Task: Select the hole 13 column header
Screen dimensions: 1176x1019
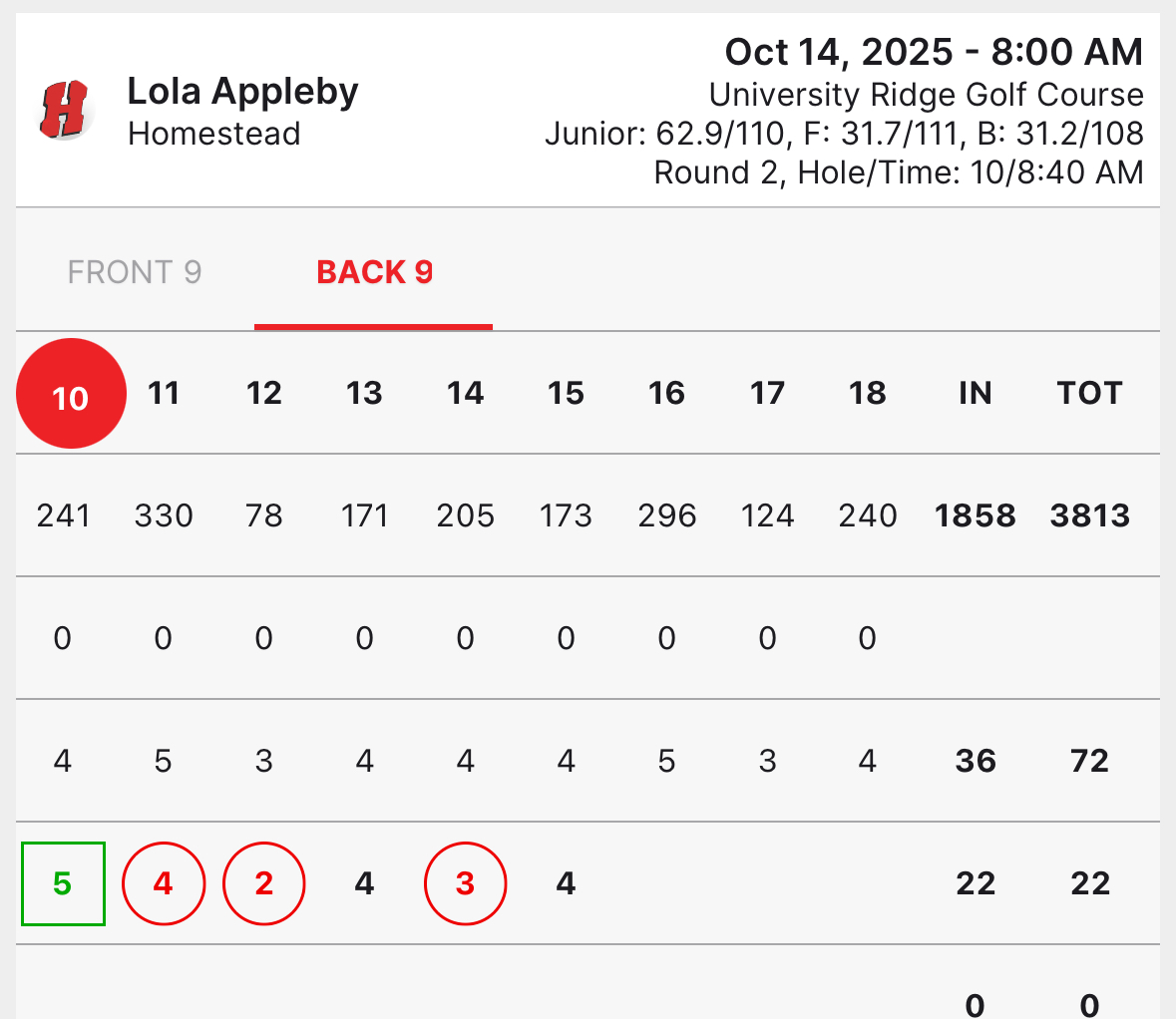Action: (x=365, y=393)
